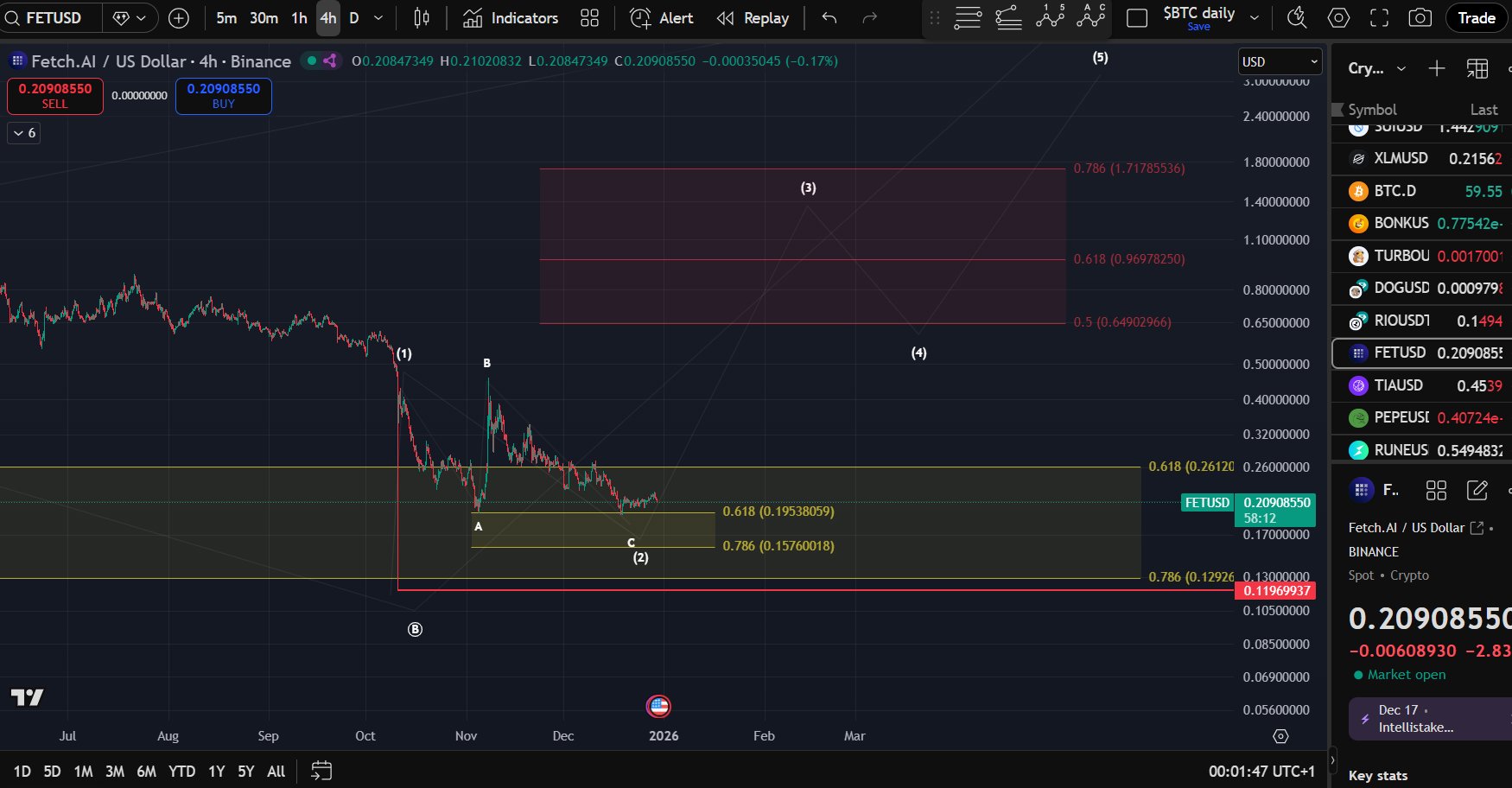Viewport: 1512px width, 788px height.
Task: Switch chart interval to 30m
Action: click(264, 18)
